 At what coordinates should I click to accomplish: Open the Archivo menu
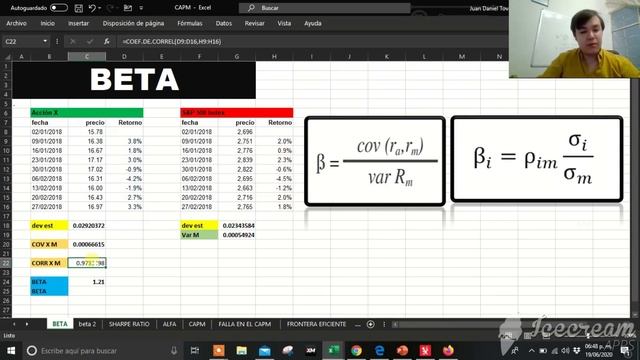tap(16, 24)
